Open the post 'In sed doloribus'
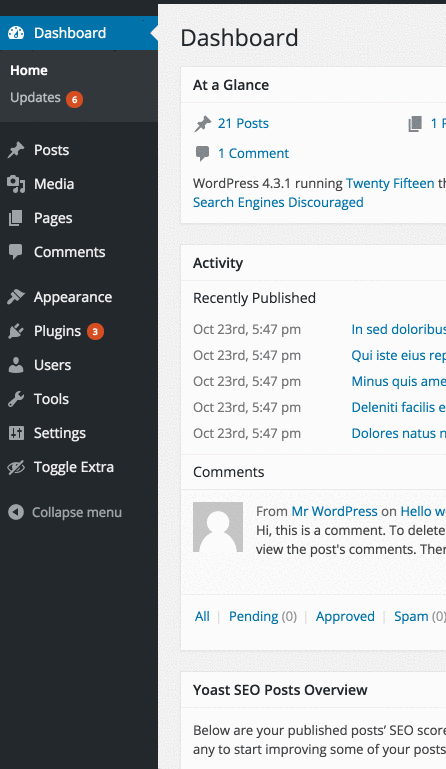Screen dimensions: 446x769 coord(398,330)
